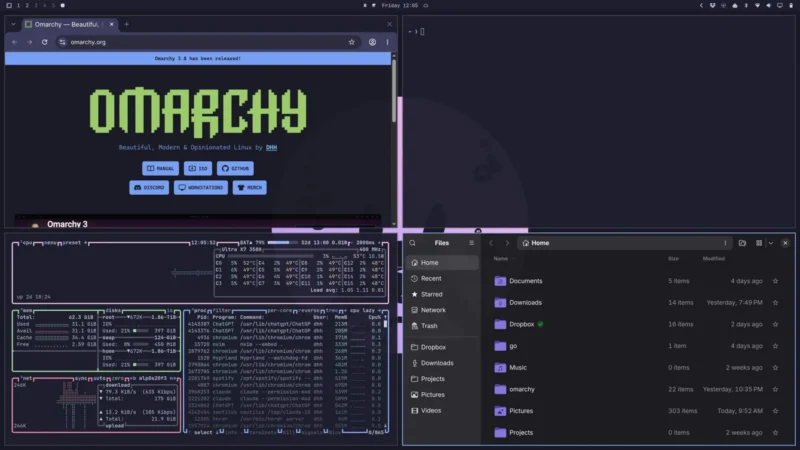Star the go folder

click(776, 346)
